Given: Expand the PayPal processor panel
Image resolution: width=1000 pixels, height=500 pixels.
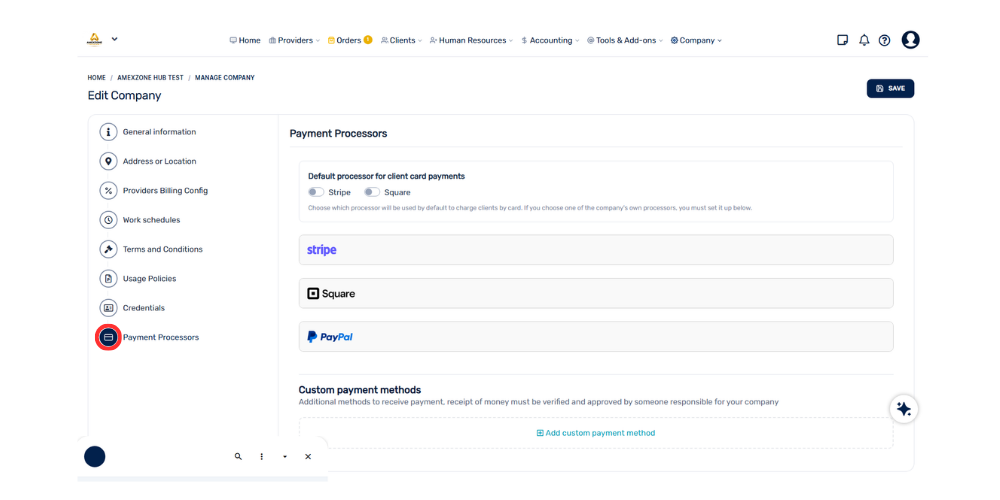Looking at the screenshot, I should [596, 337].
